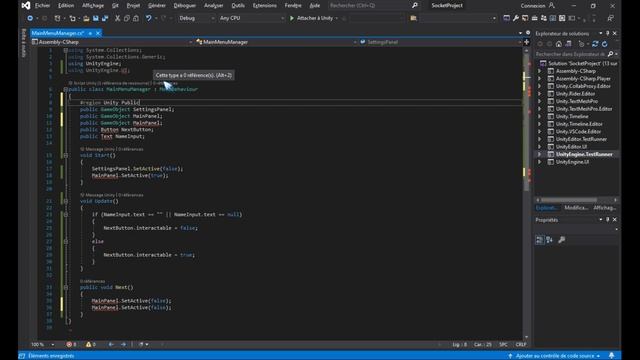Pin the Solution Explorer panel

(x=607, y=33)
